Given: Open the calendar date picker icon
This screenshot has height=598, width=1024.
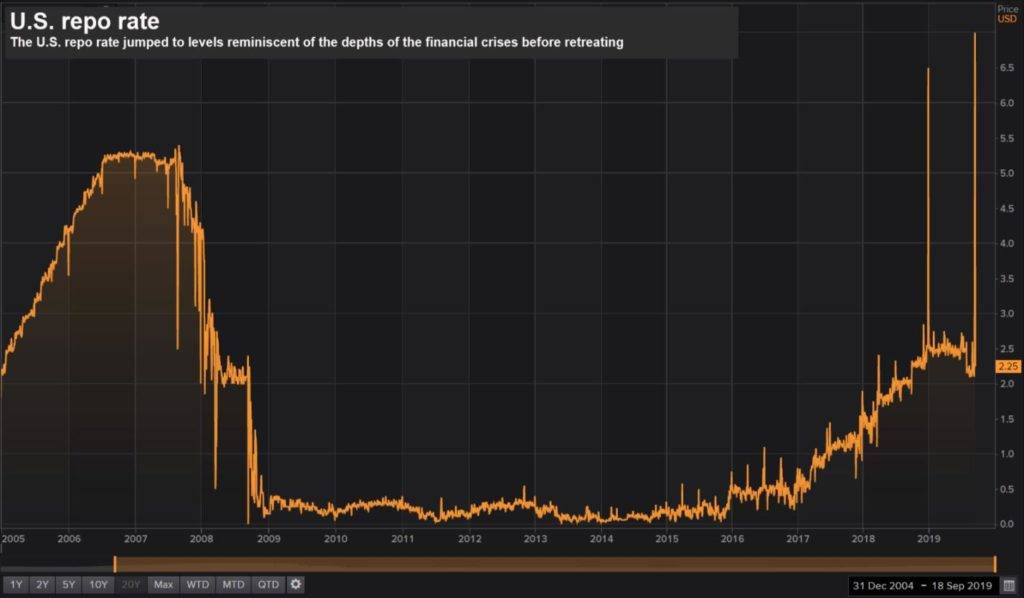Looking at the screenshot, I should click(x=1008, y=584).
